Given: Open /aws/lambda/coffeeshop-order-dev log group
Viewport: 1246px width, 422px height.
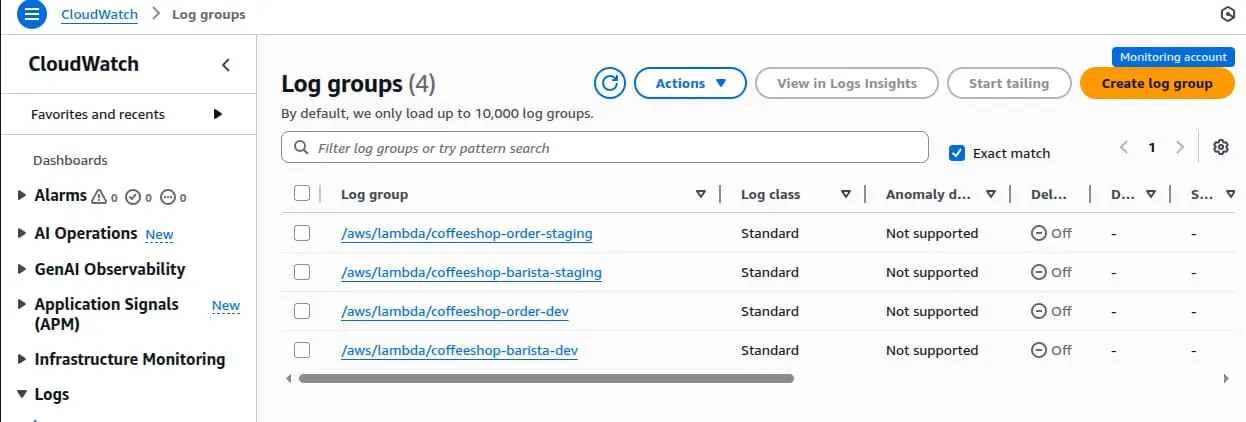Looking at the screenshot, I should click(455, 311).
